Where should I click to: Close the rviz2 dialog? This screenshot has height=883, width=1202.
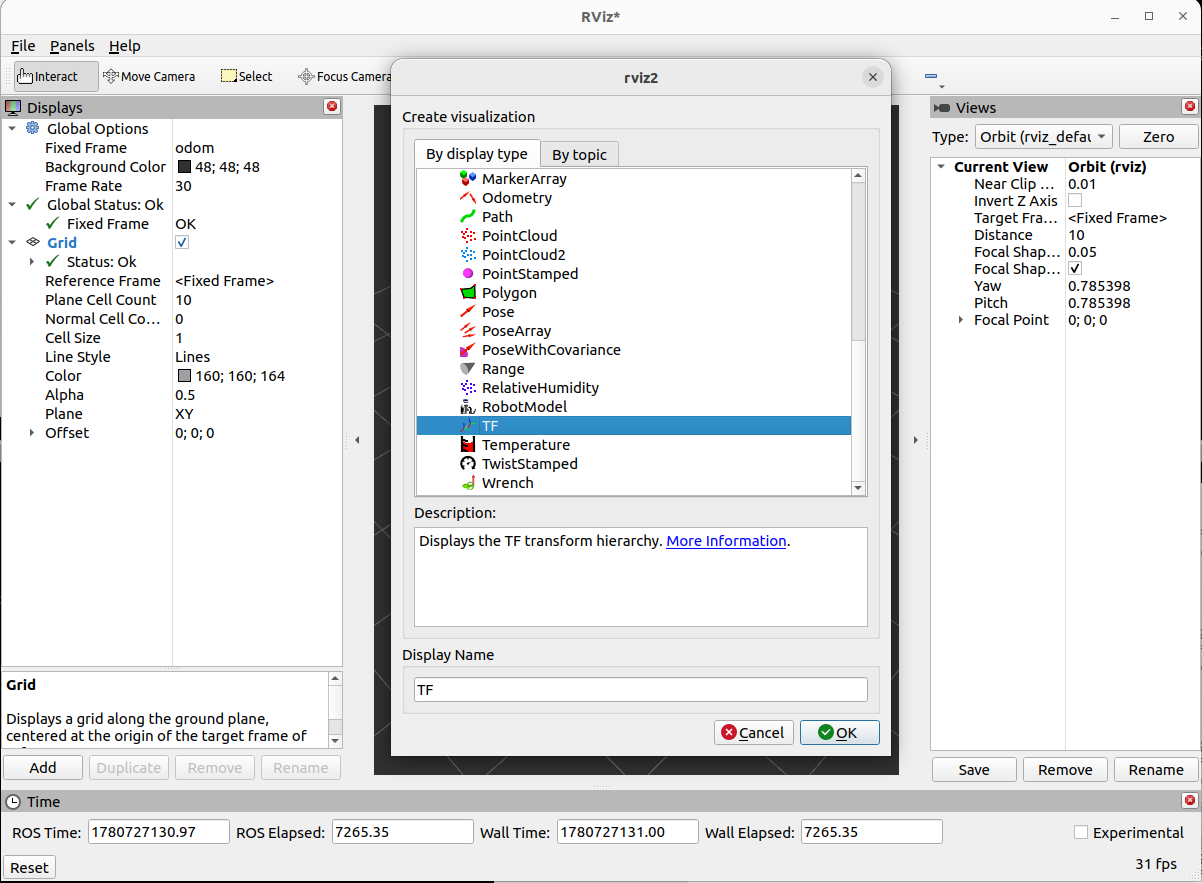point(873,77)
